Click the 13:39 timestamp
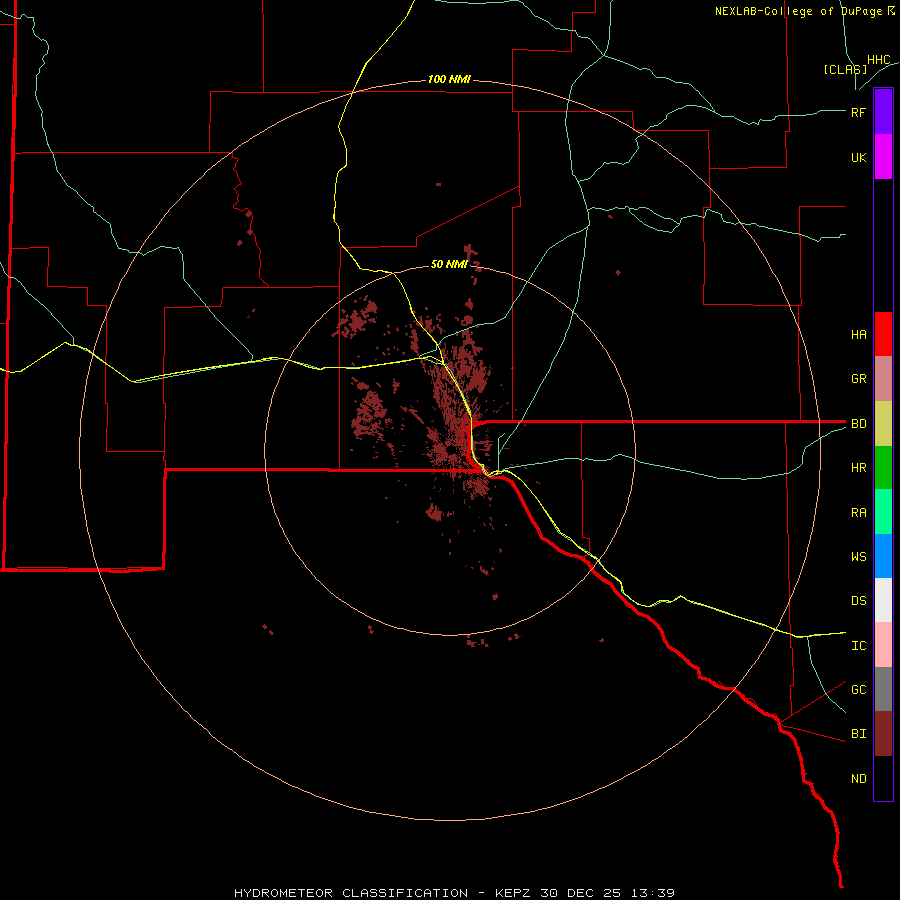The height and width of the screenshot is (900, 900). pyautogui.click(x=653, y=893)
